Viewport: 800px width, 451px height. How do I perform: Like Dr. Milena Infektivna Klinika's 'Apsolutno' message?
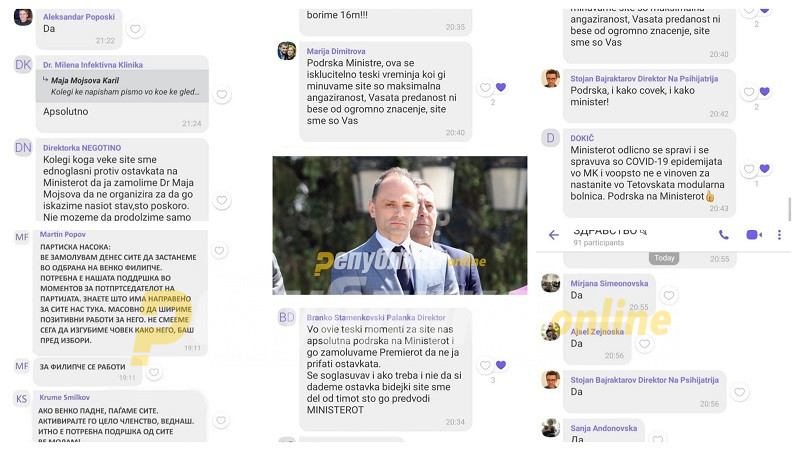222,94
